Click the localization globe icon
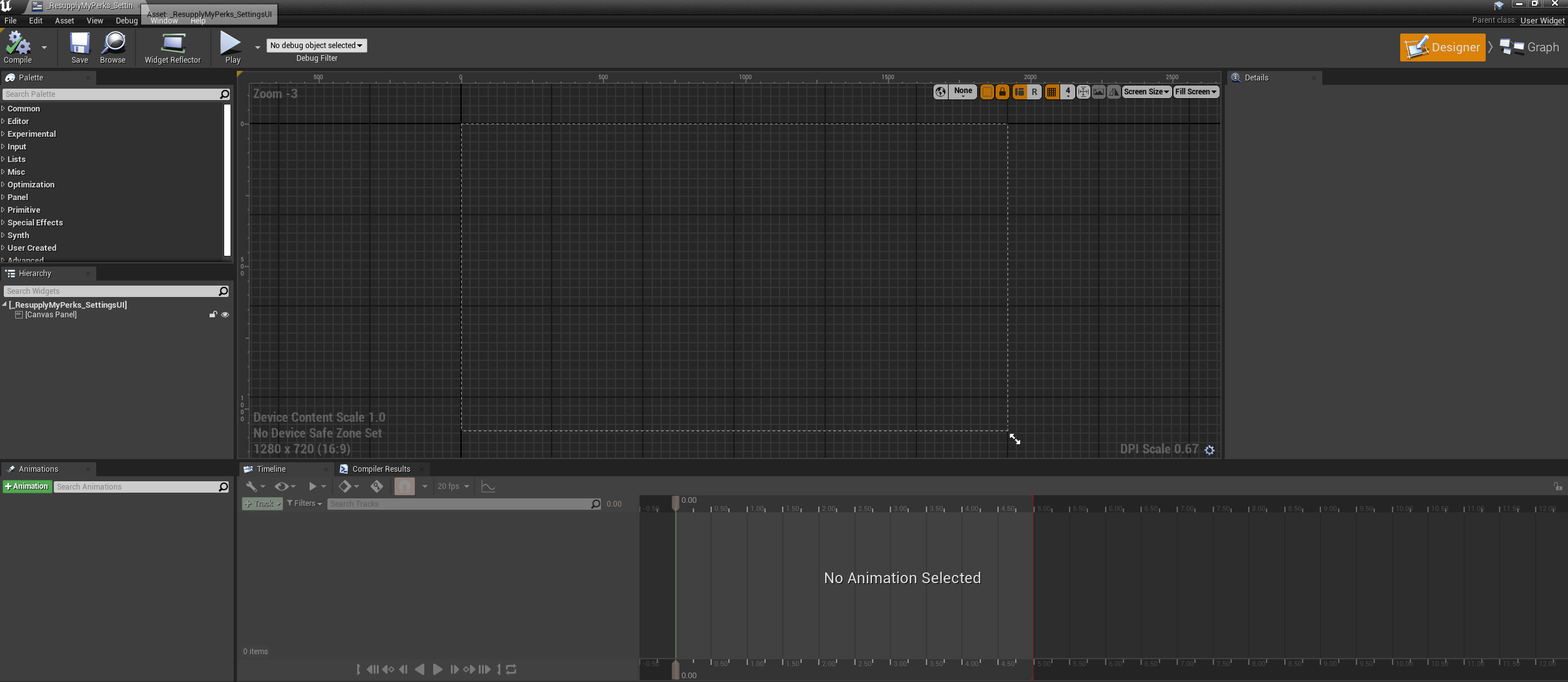This screenshot has width=1568, height=682. tap(940, 92)
